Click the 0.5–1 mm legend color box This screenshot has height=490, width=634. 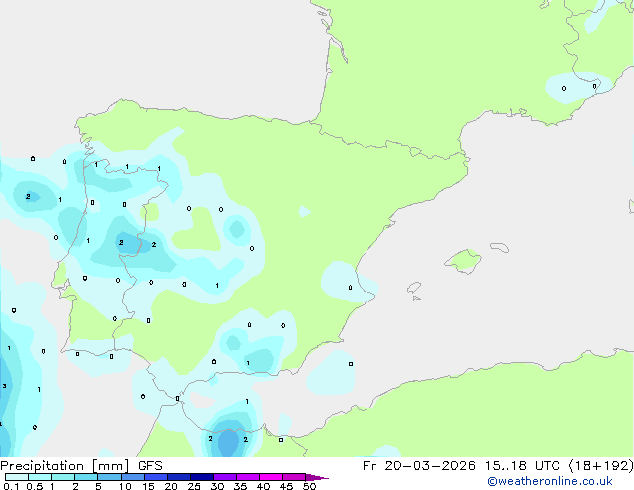click(40, 477)
